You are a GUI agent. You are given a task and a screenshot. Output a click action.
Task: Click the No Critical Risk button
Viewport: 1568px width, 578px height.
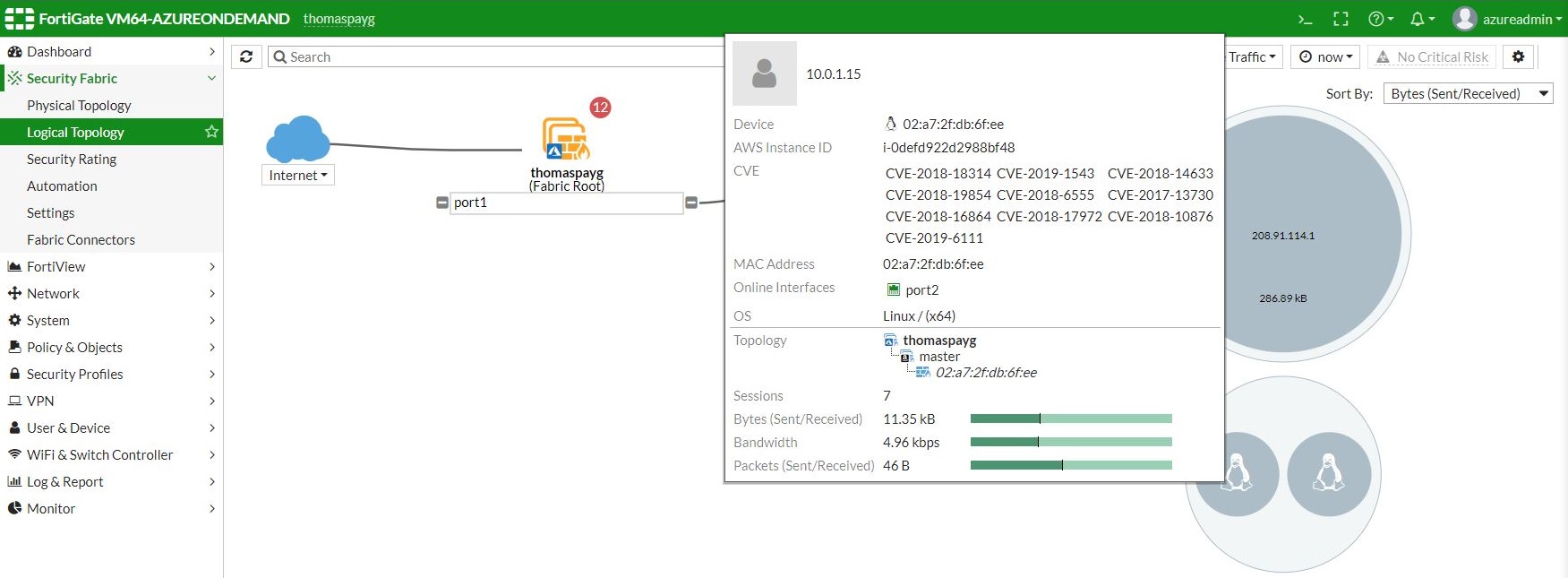point(1432,56)
